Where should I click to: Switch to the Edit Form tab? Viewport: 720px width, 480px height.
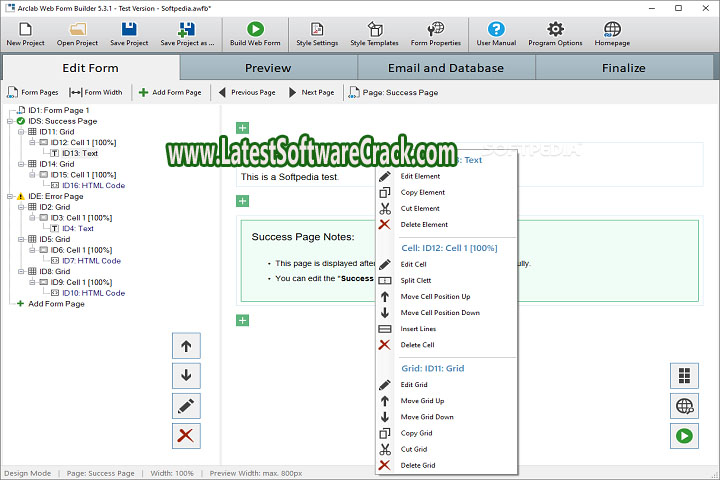(x=90, y=68)
